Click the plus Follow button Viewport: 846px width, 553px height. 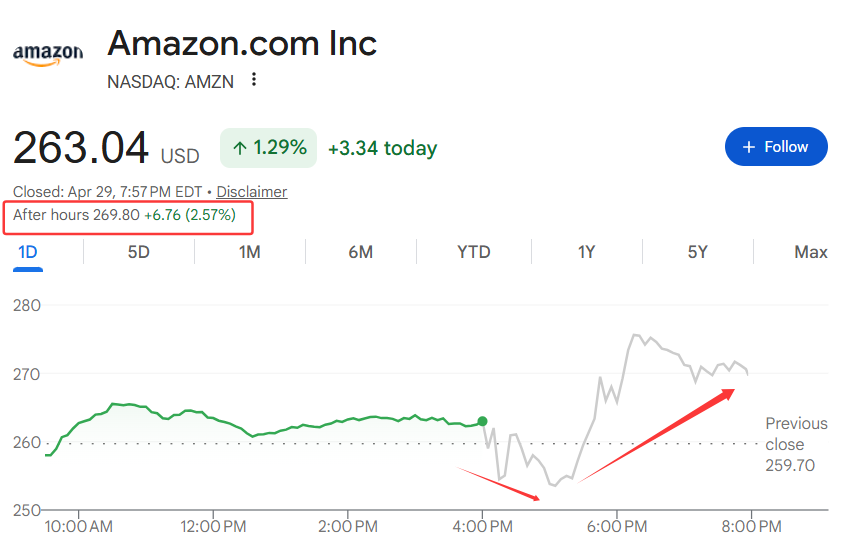pos(776,147)
